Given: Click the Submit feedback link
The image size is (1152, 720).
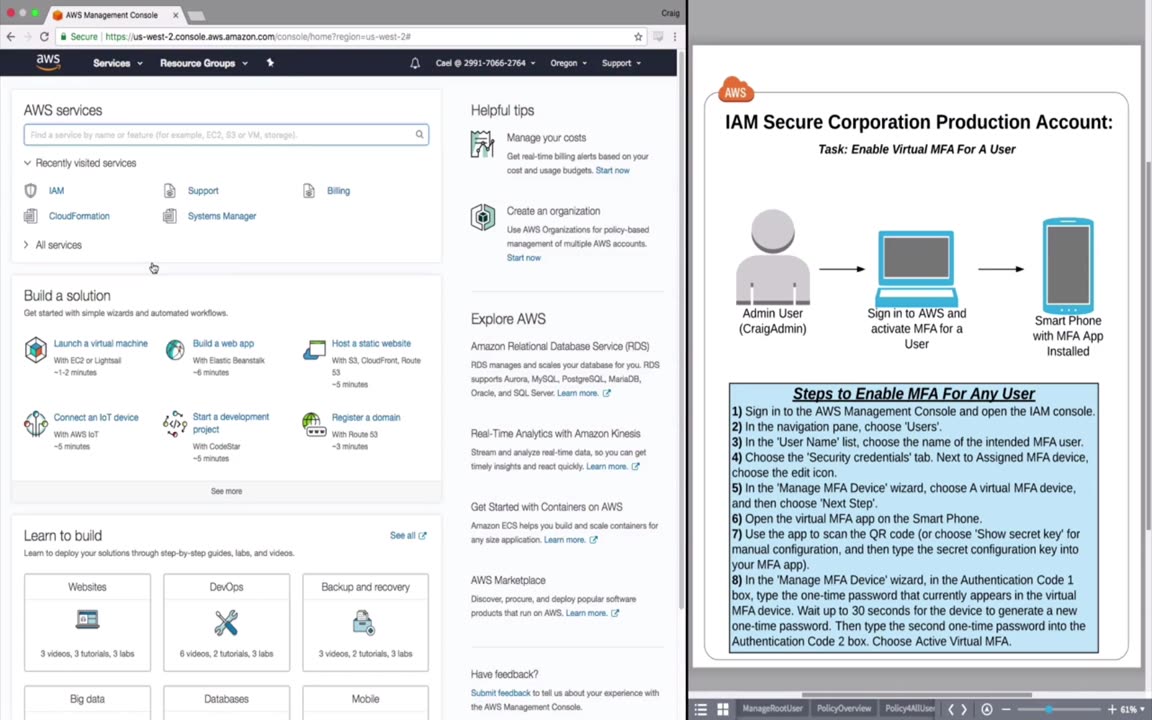Looking at the screenshot, I should (500, 693).
